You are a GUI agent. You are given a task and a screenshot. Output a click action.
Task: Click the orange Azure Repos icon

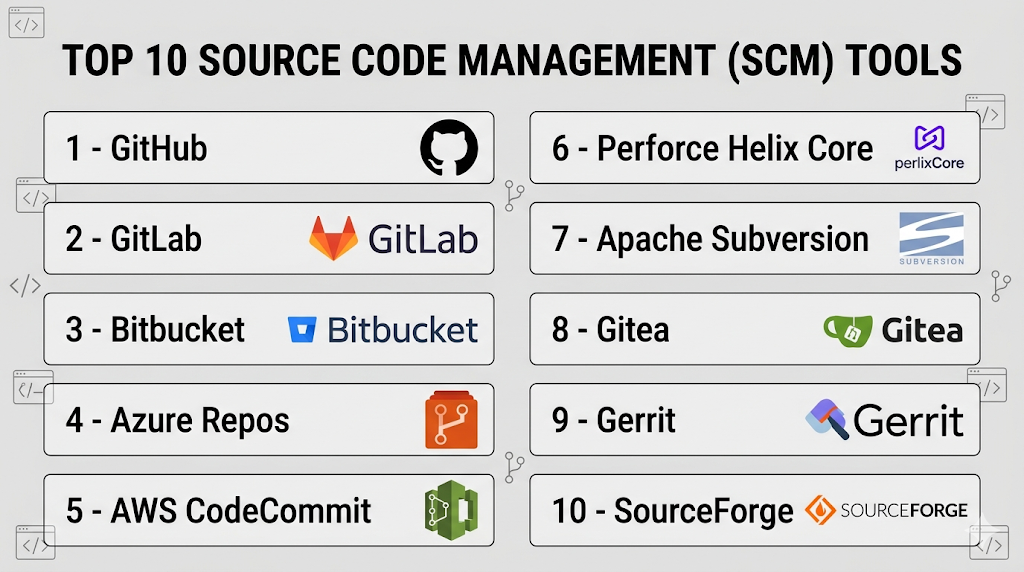tap(452, 420)
